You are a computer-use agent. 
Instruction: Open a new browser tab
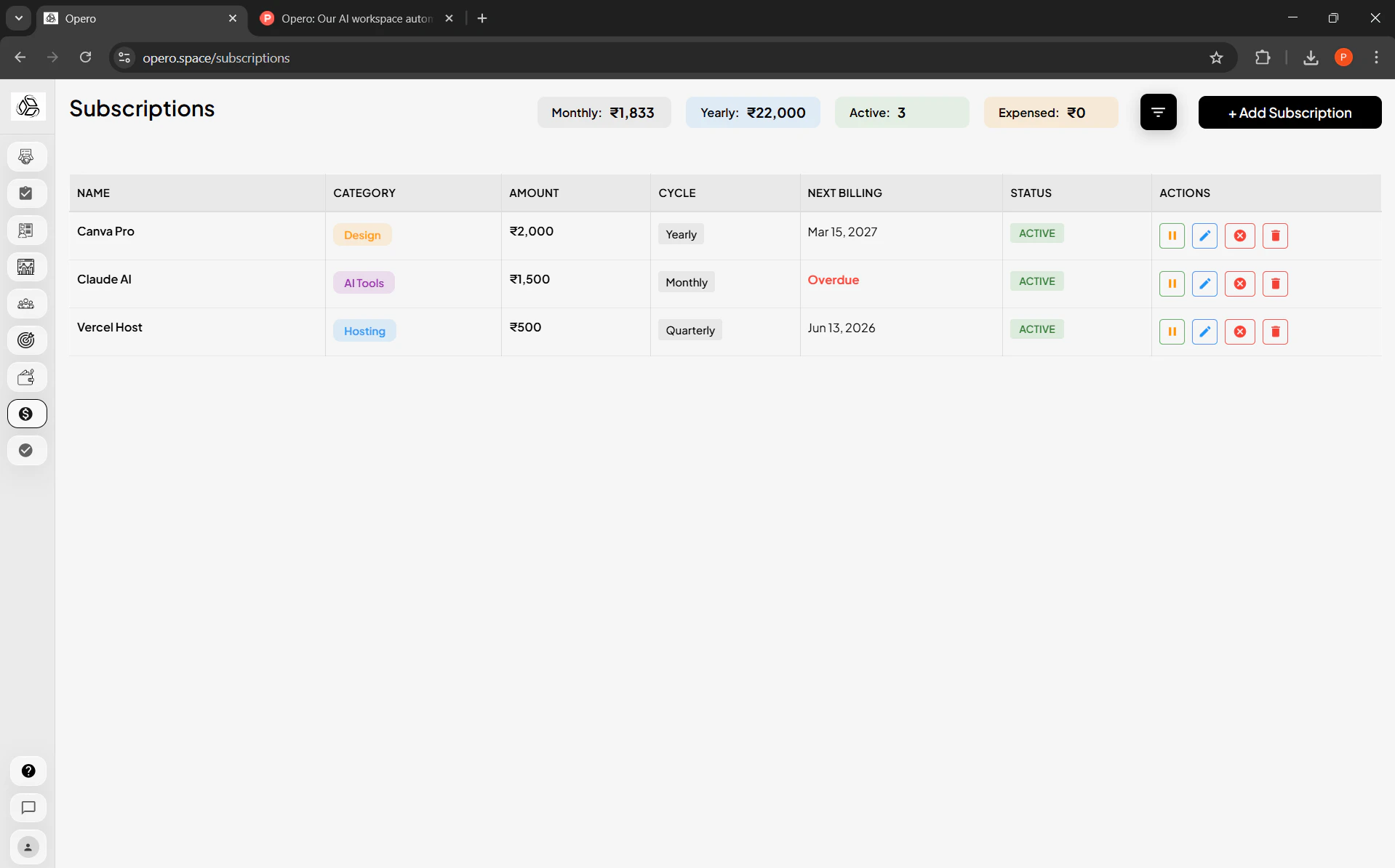[482, 18]
